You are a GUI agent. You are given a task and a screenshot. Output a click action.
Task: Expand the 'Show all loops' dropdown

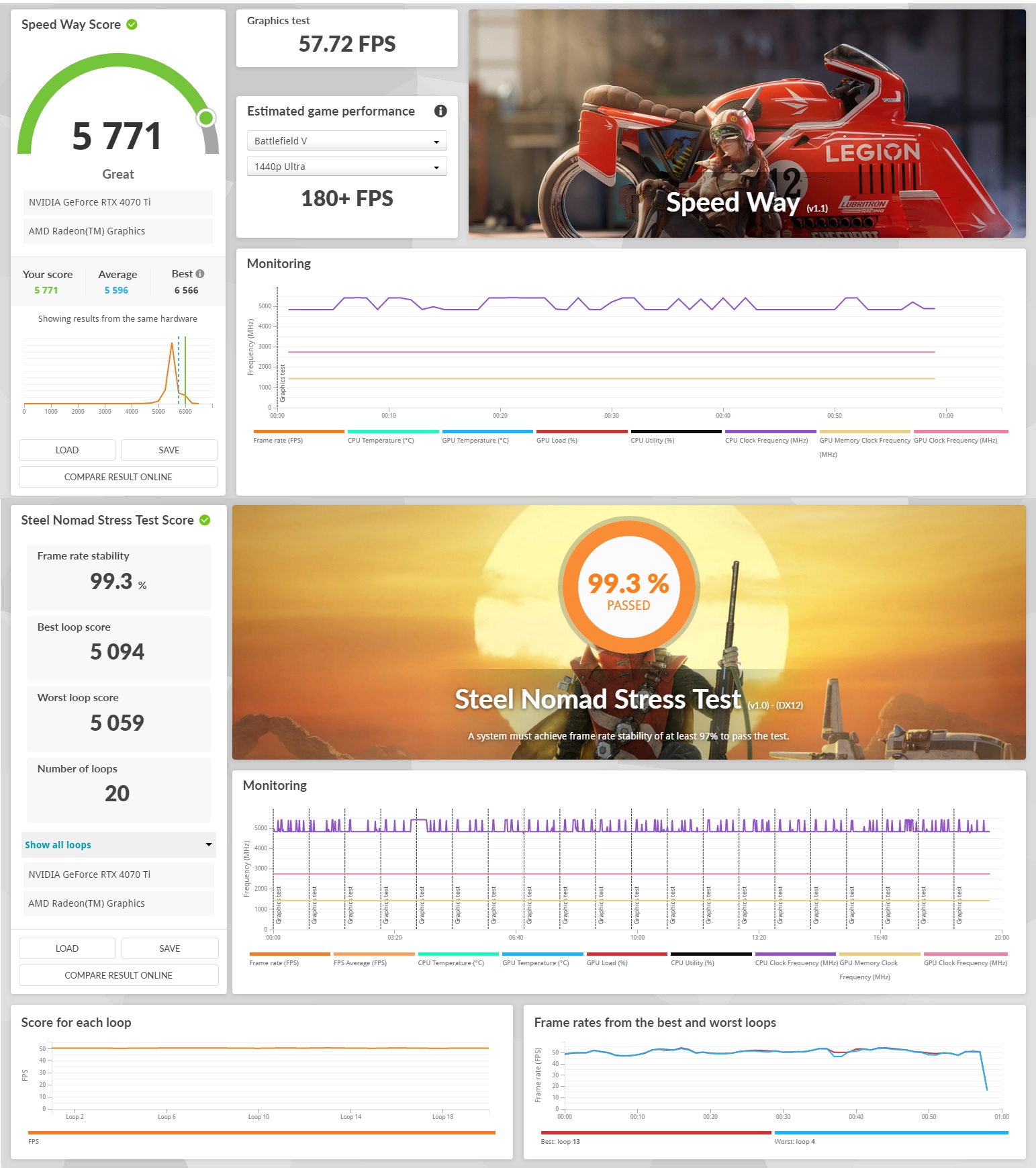(x=118, y=844)
